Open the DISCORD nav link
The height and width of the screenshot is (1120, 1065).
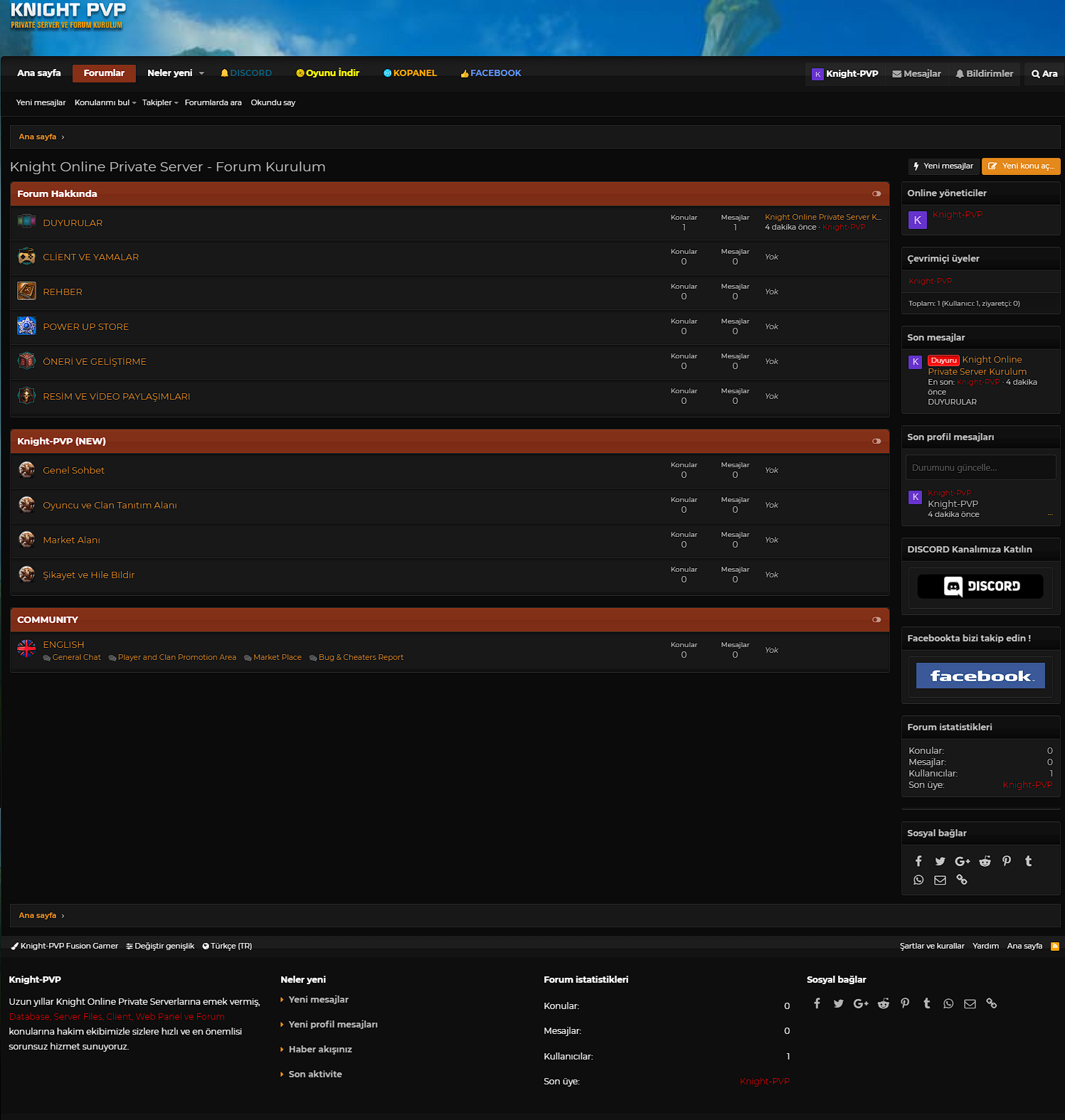click(x=246, y=73)
